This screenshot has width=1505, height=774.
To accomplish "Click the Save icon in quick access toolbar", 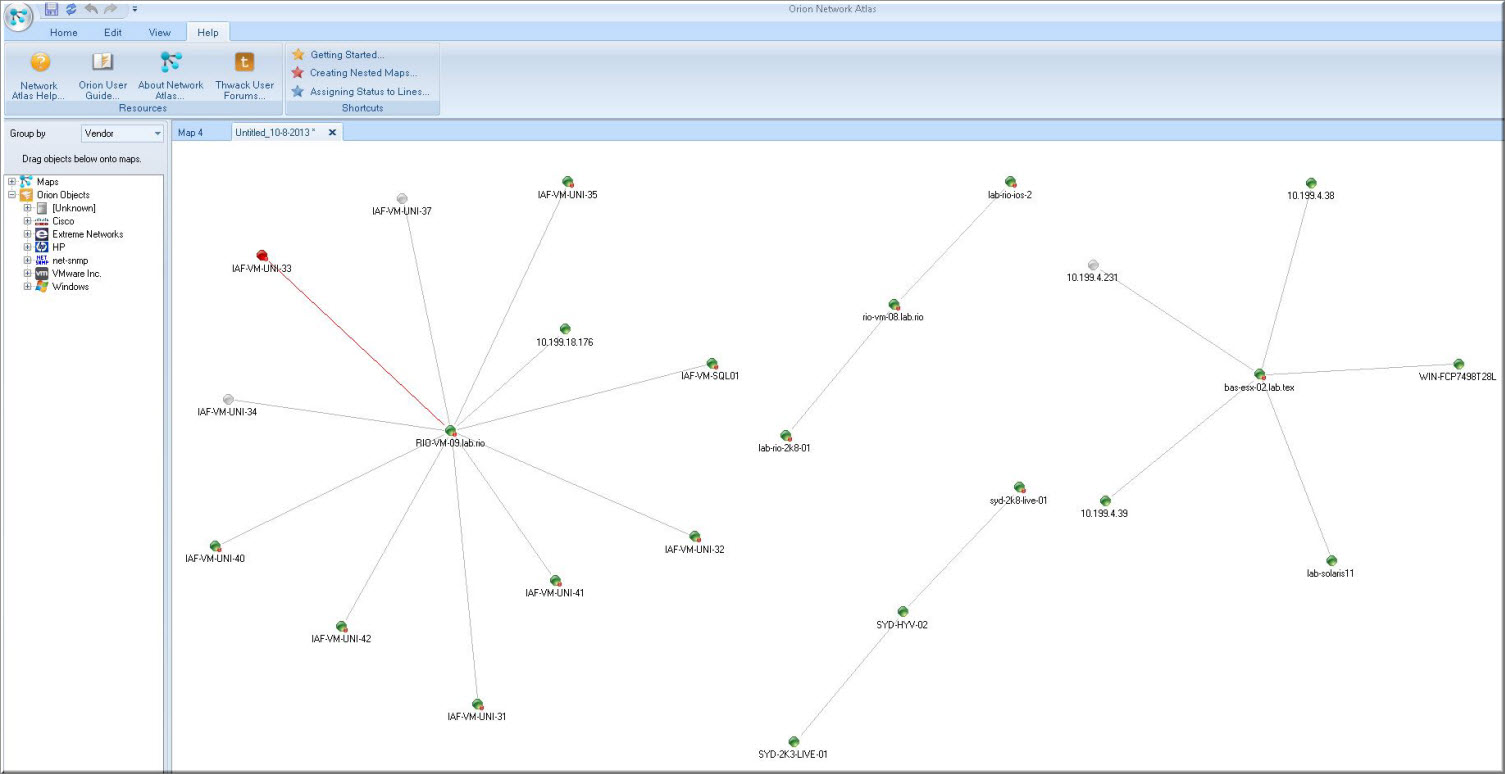I will (51, 9).
